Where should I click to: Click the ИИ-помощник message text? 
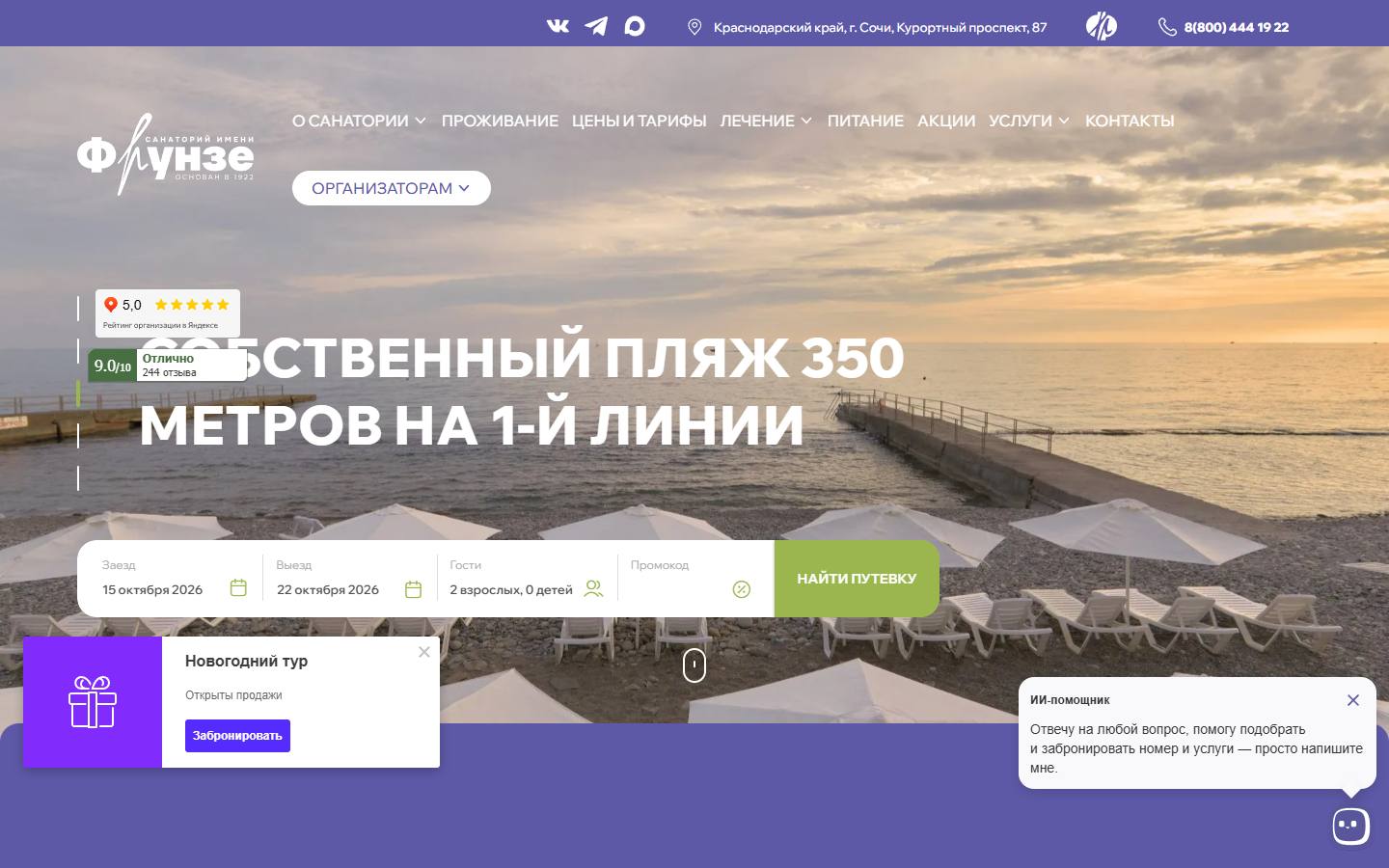(x=1196, y=748)
